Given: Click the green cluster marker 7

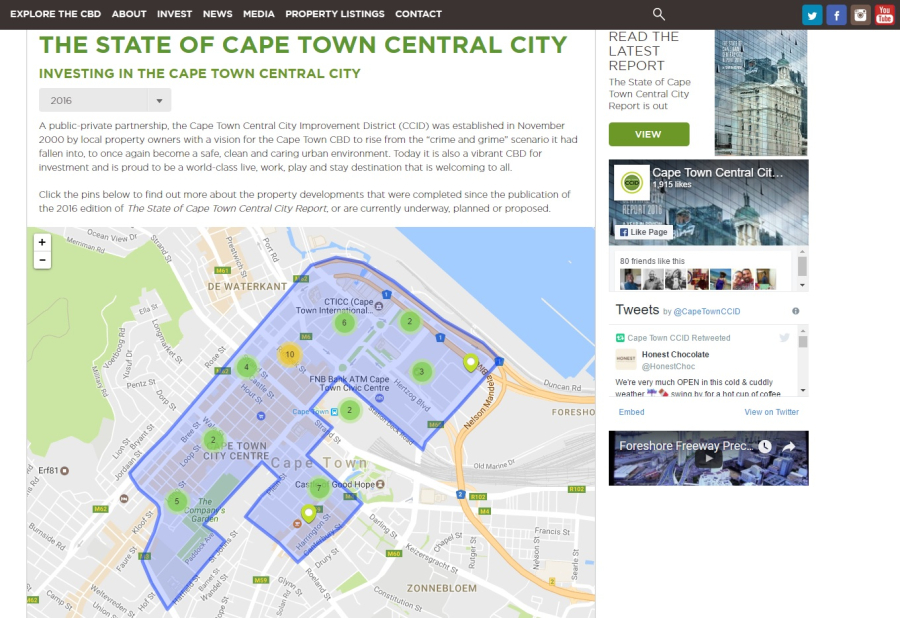Looking at the screenshot, I should point(319,488).
